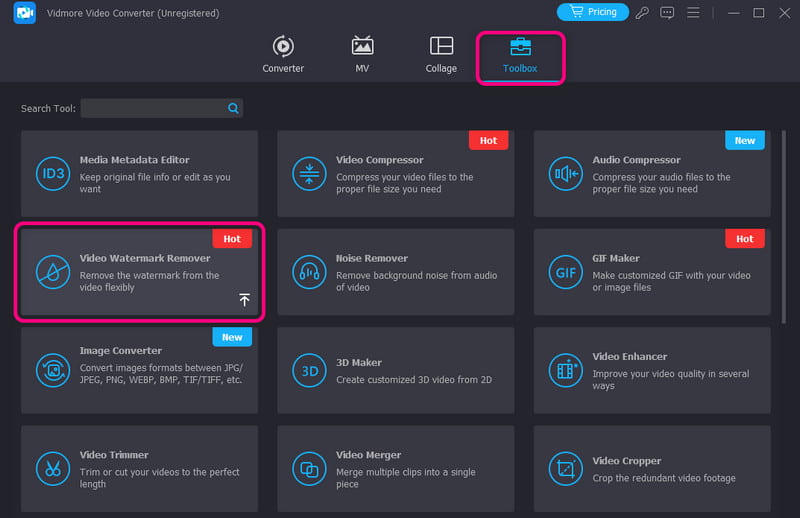Launch the Video Compressor tool icon
Image resolution: width=800 pixels, height=518 pixels.
(x=308, y=173)
